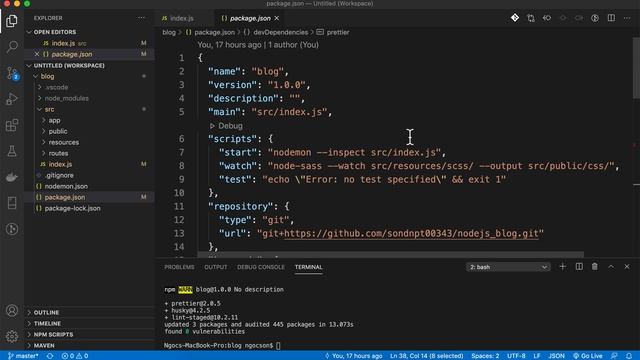Image resolution: width=640 pixels, height=360 pixels.
Task: Click the master branch in status bar
Action: pyautogui.click(x=23, y=356)
